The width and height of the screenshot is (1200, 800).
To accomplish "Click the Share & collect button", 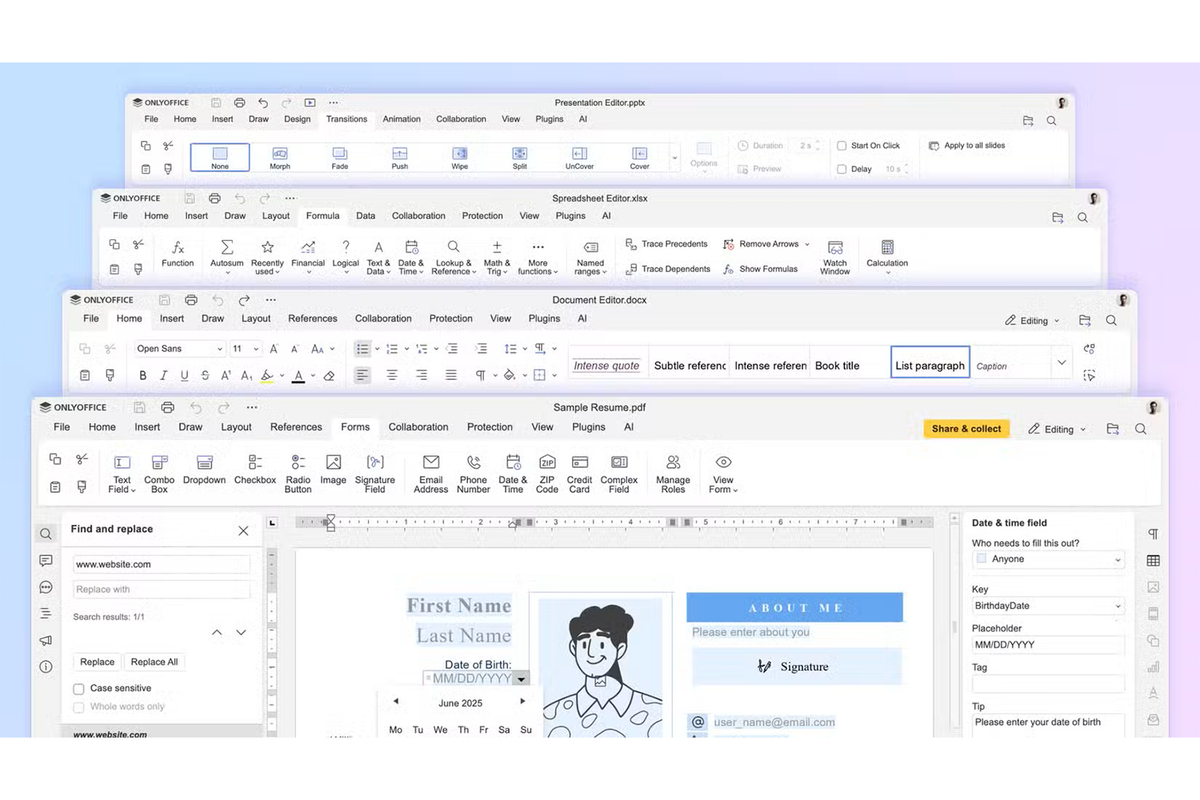I will coord(966,429).
